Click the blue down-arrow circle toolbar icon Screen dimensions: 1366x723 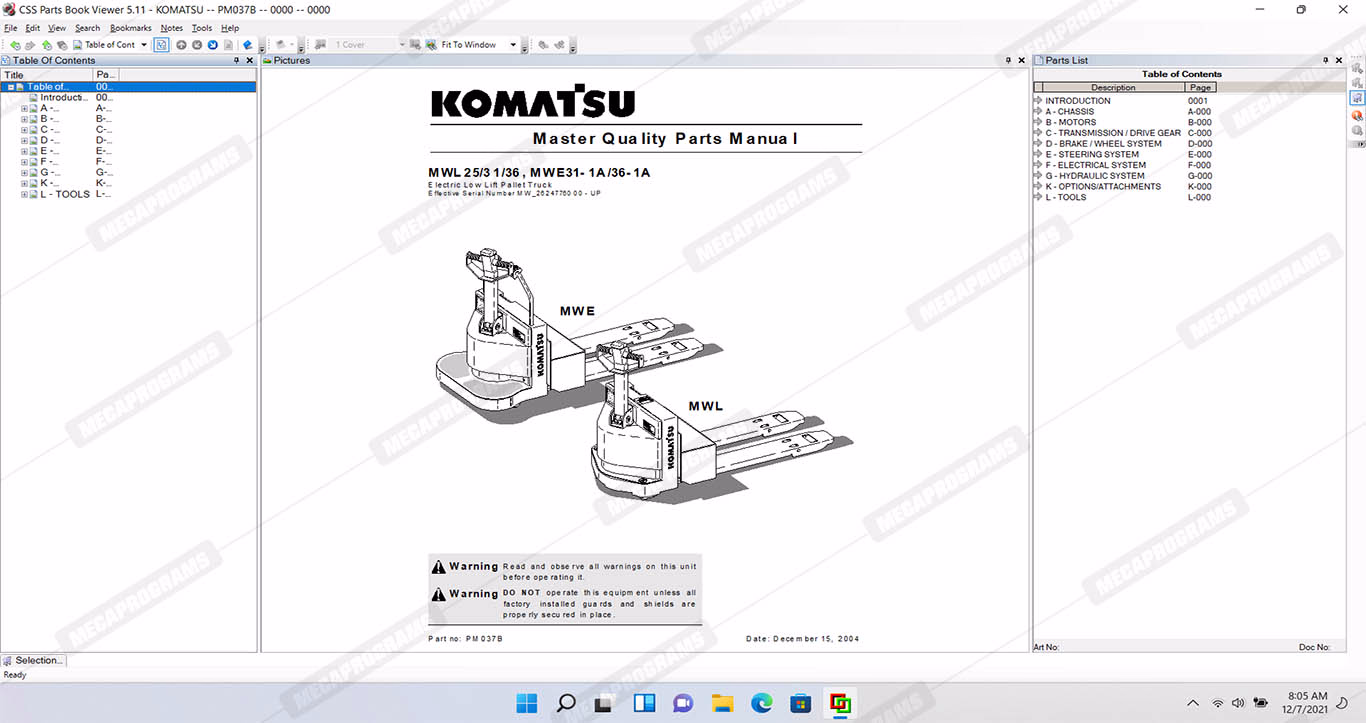[x=213, y=45]
